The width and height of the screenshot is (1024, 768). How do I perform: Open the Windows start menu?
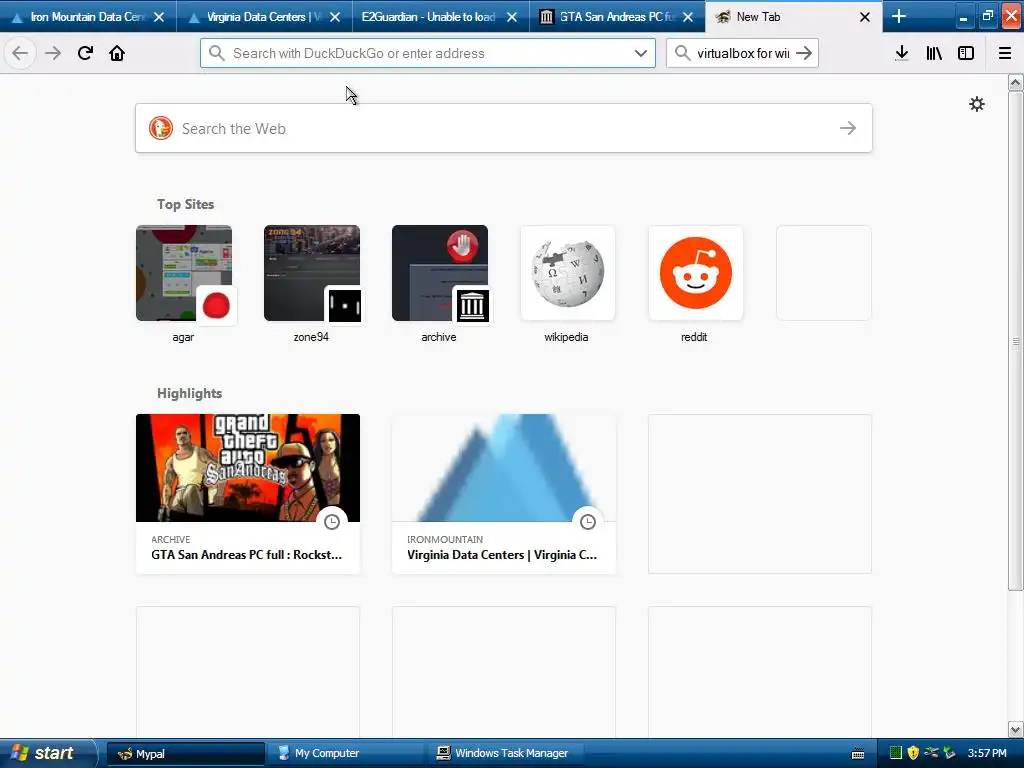tap(48, 753)
